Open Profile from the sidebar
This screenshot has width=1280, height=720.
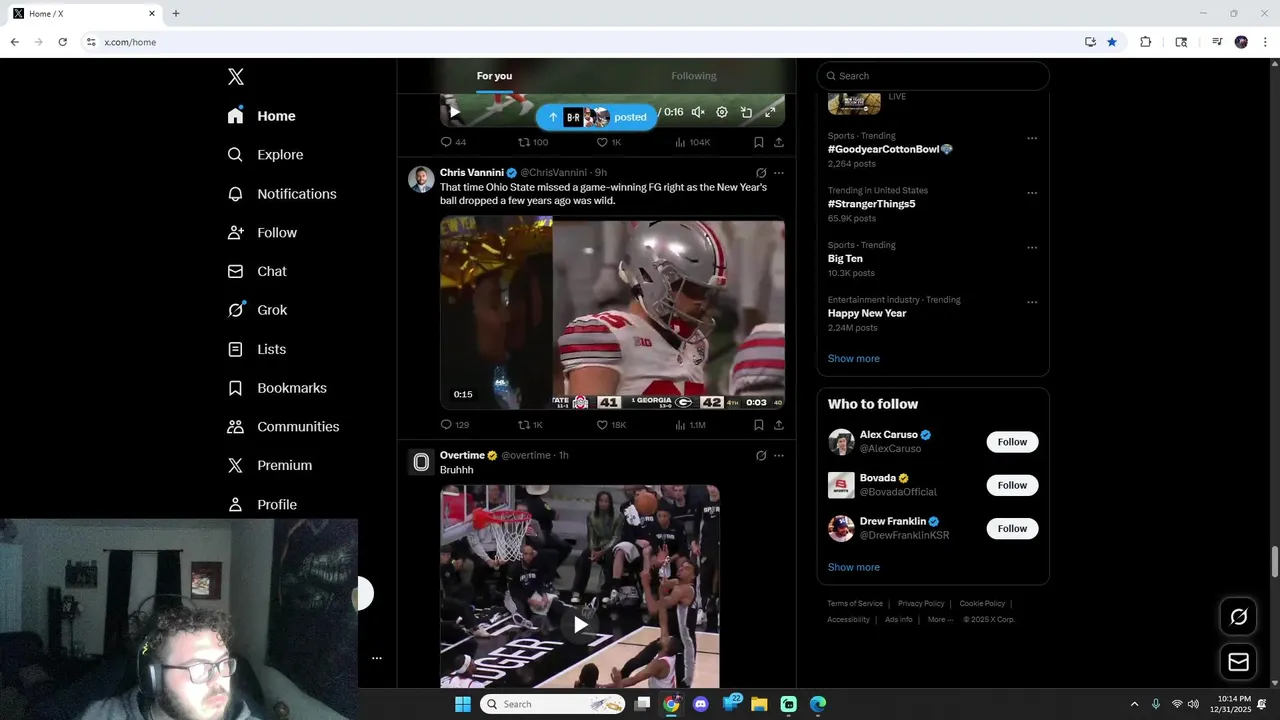pyautogui.click(x=262, y=505)
